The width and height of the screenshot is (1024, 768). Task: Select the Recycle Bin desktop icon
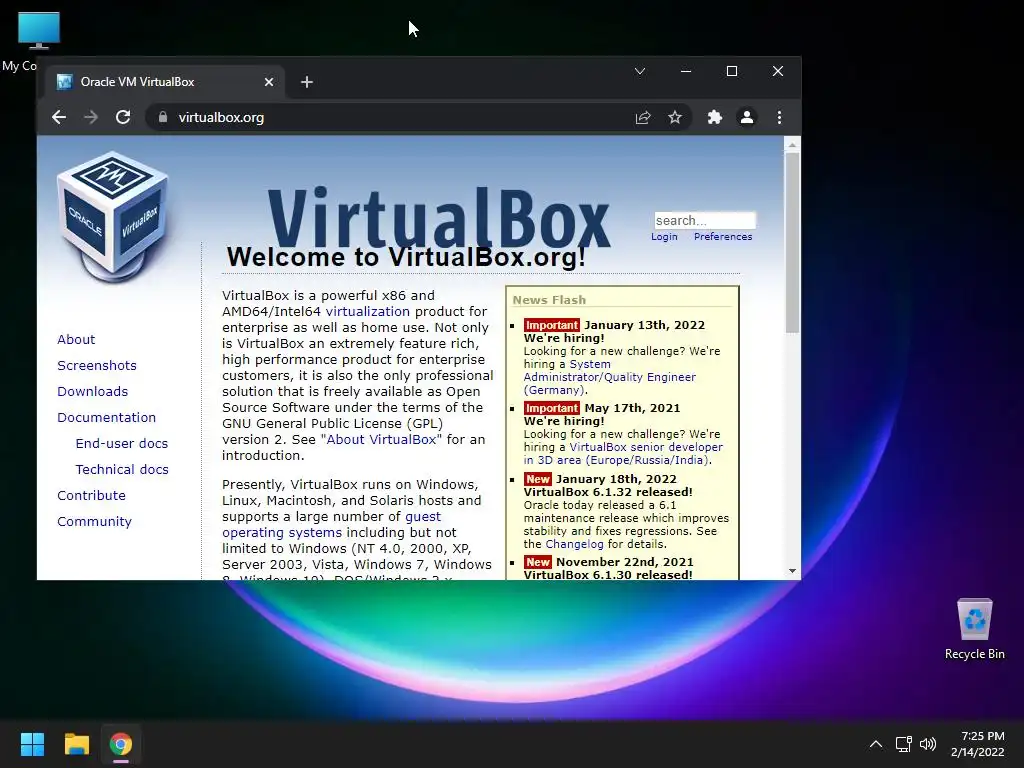coord(974,628)
